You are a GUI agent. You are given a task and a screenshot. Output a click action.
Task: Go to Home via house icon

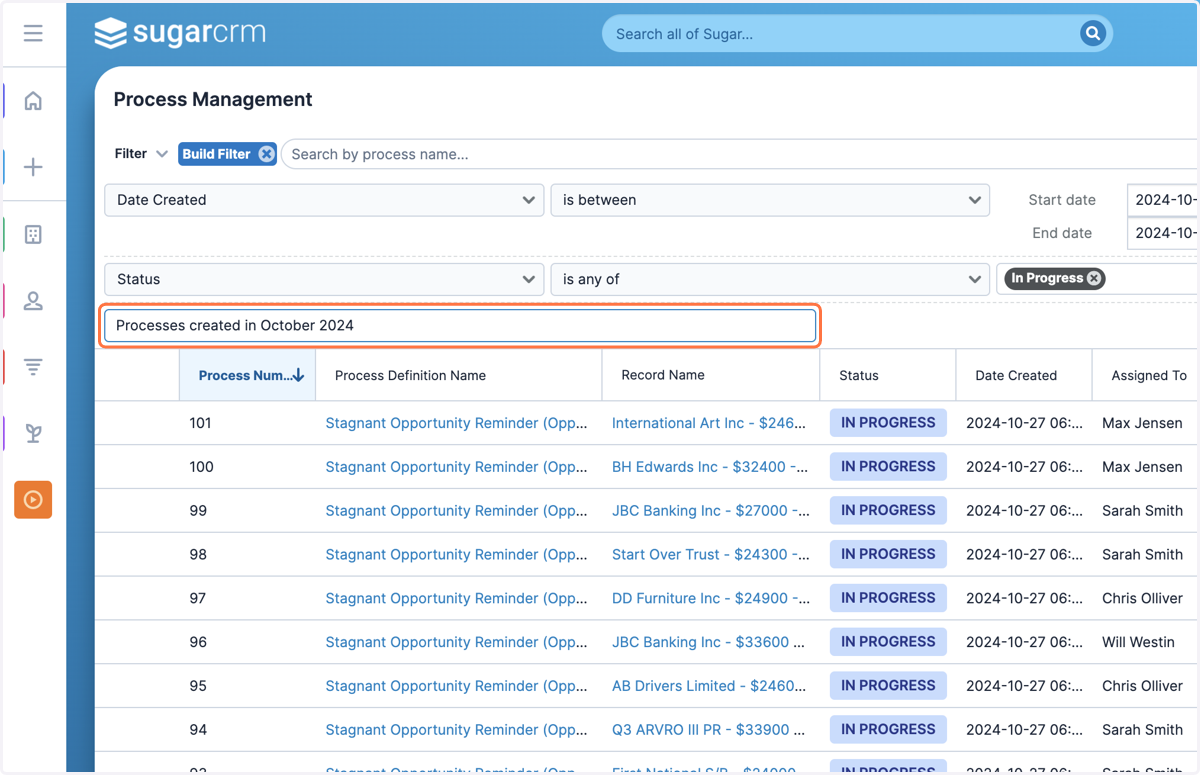33,101
